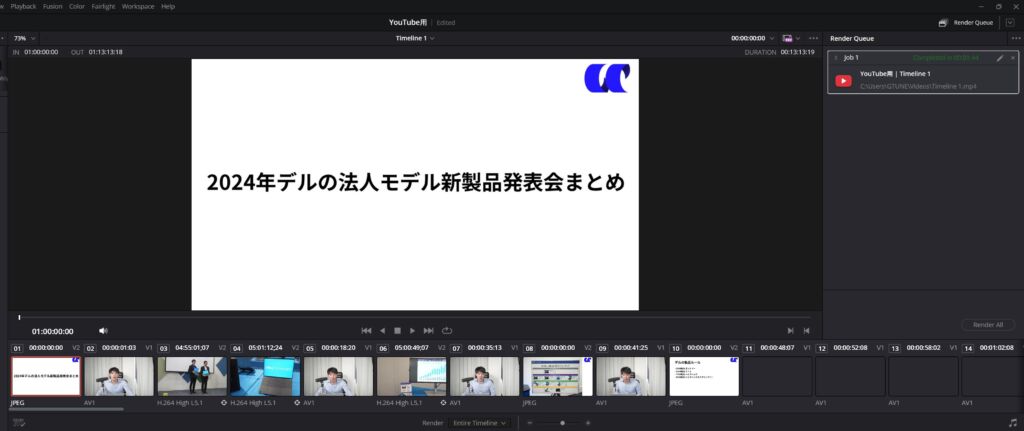
Task: Select empty clip 13 thumbnail
Action: click(x=923, y=375)
